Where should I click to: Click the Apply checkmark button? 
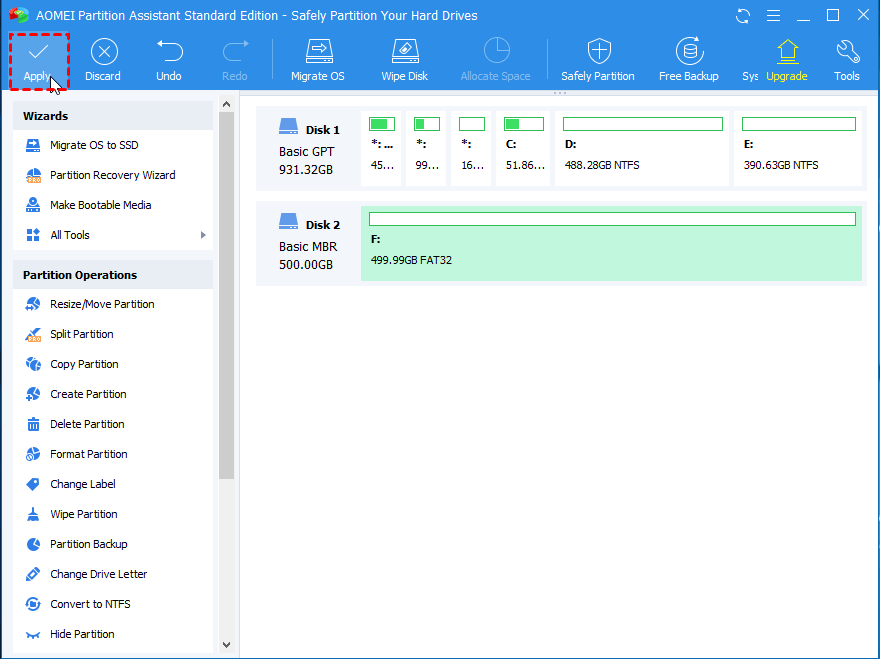click(x=38, y=60)
